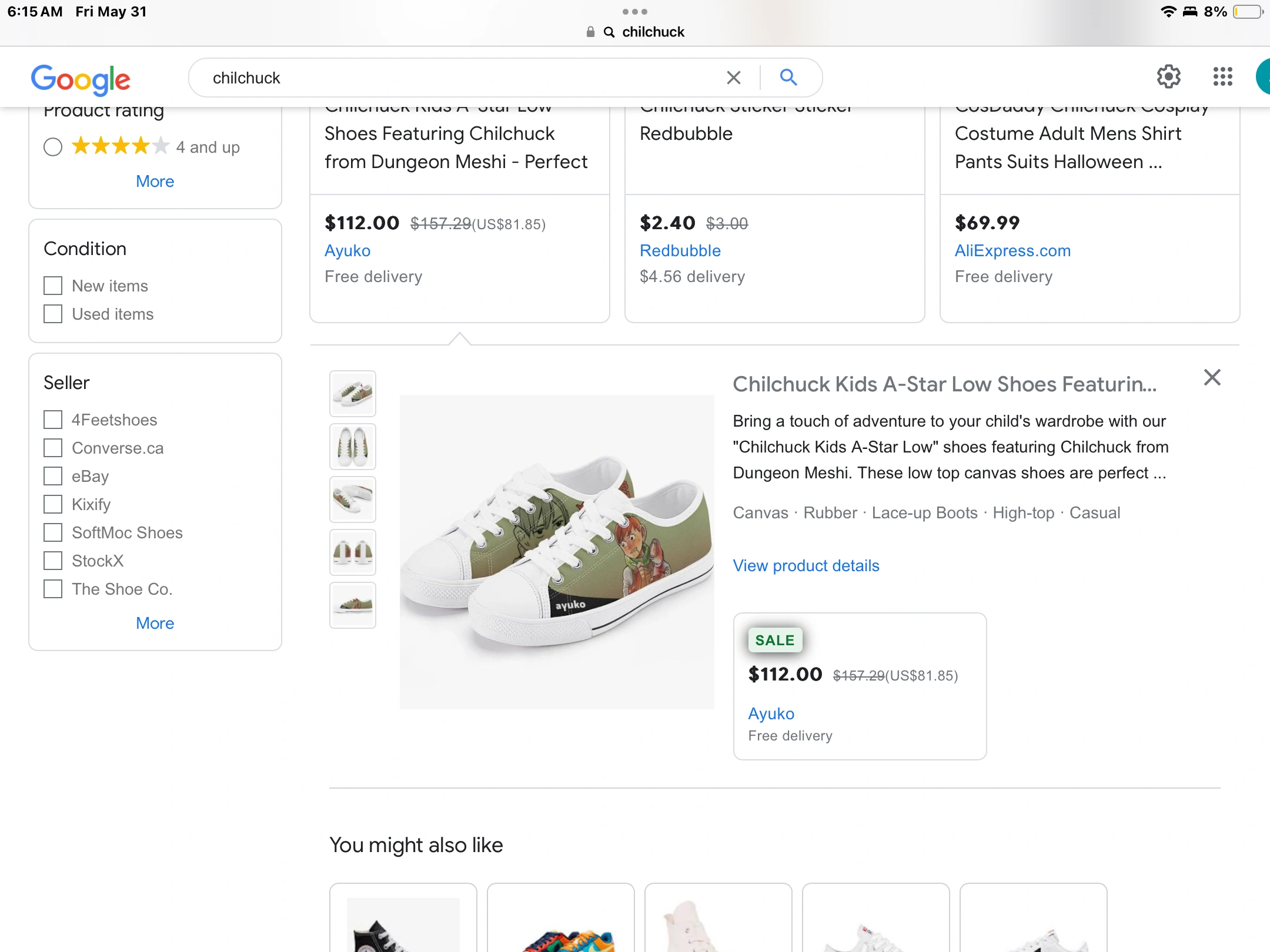Tap the three-dot multitasking menu

tap(634, 12)
